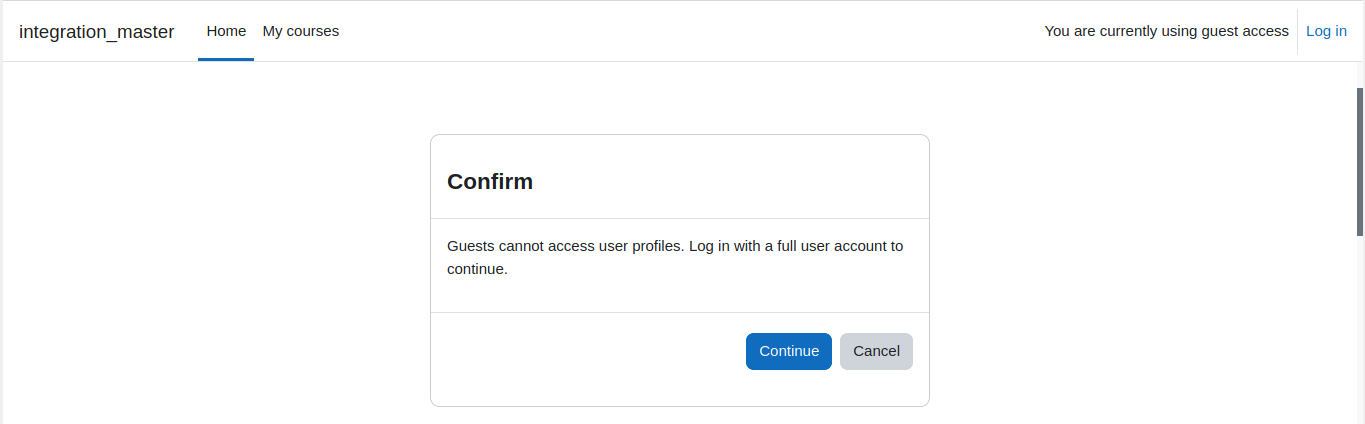Screen dimensions: 1365x424
Task: Open the integration_master site home link
Action: 96,31
